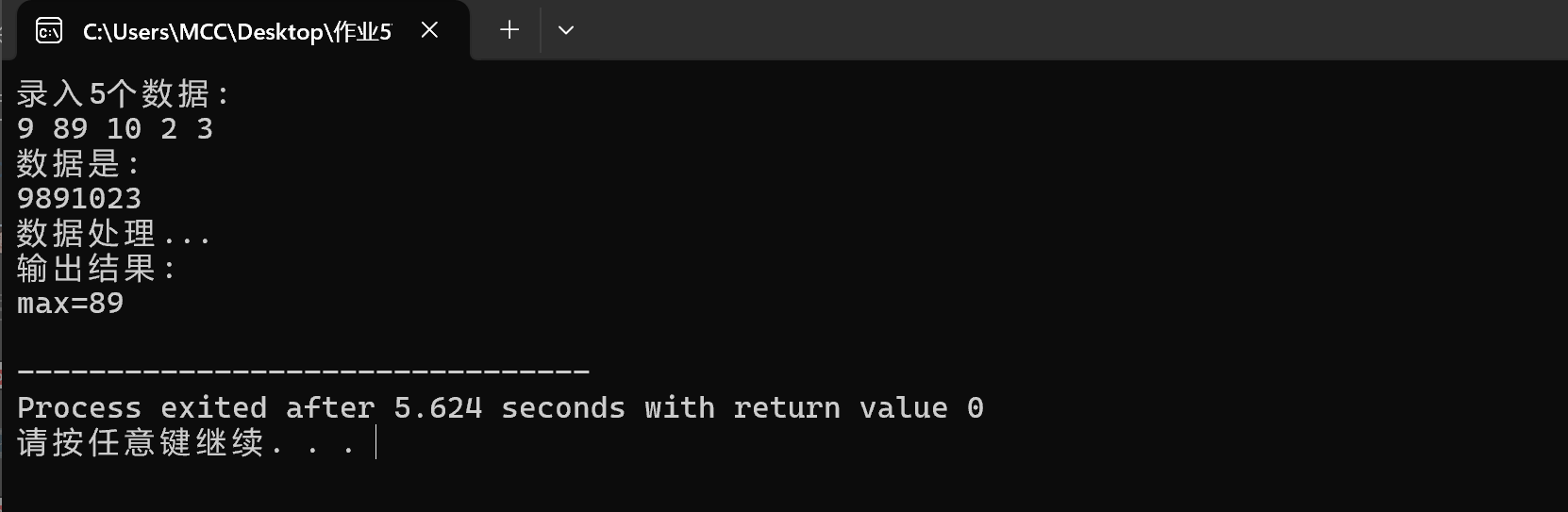The width and height of the screenshot is (1568, 512).
Task: Click the 请按任意键继续 prompt
Action: click(142, 442)
